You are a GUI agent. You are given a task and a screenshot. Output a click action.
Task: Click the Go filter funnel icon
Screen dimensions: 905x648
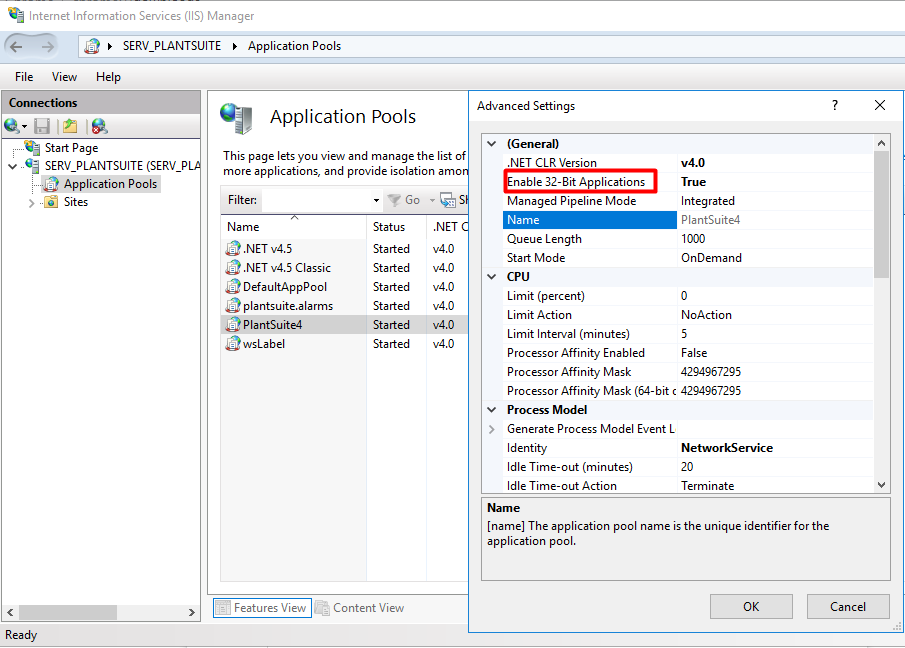[394, 200]
